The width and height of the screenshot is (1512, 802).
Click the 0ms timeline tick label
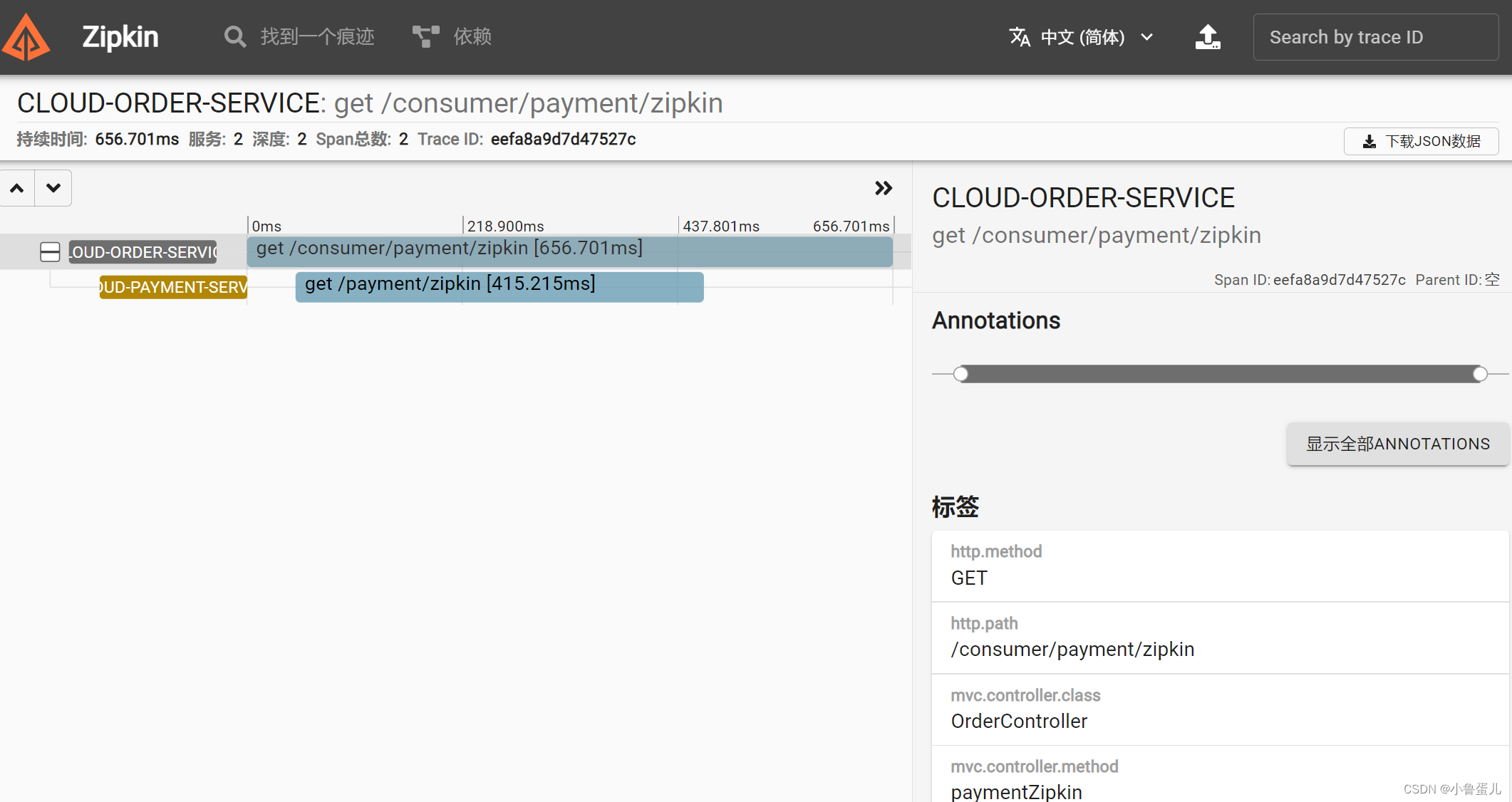[x=267, y=226]
